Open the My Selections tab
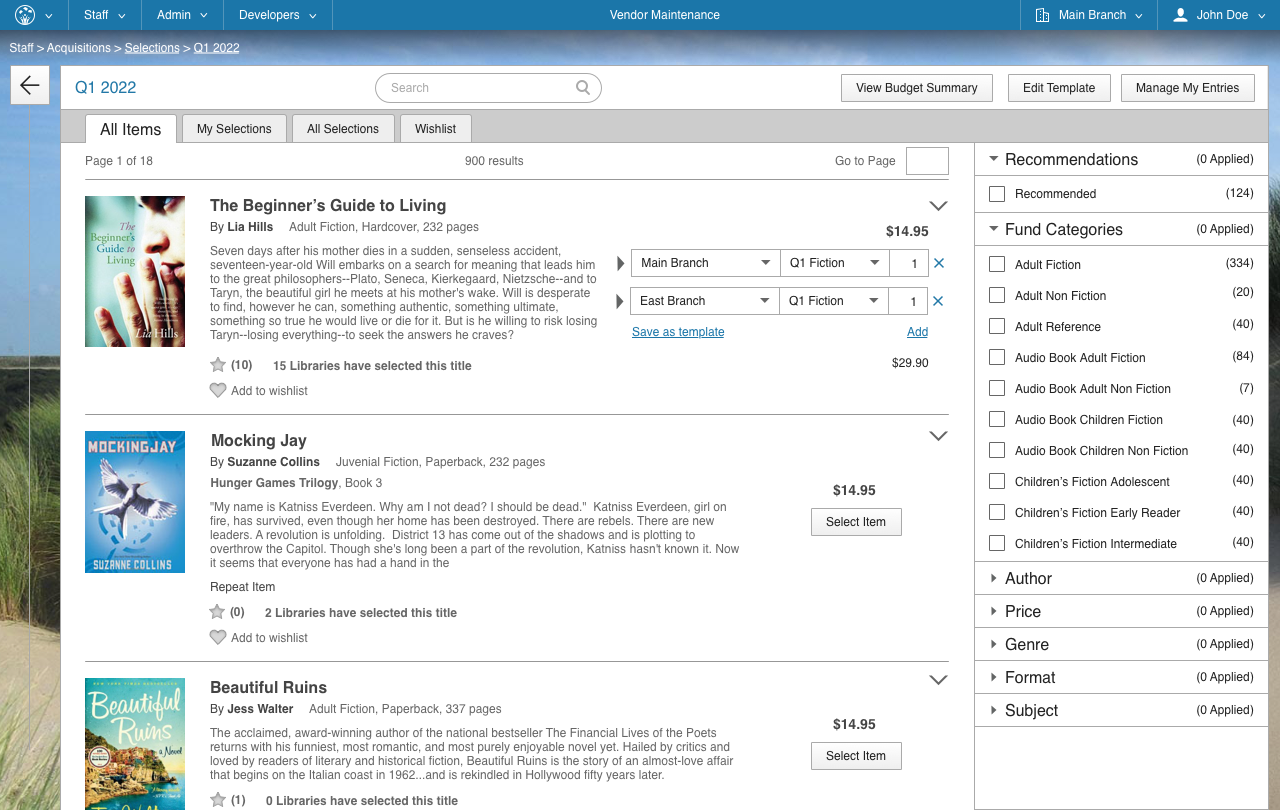The height and width of the screenshot is (810, 1280). click(234, 128)
